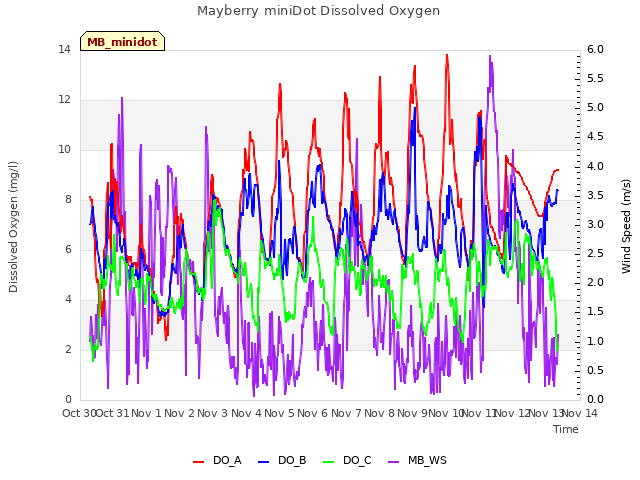This screenshot has height=480, width=640.
Task: Click the 0.5 value on wind speed axis
Action: pos(595,371)
